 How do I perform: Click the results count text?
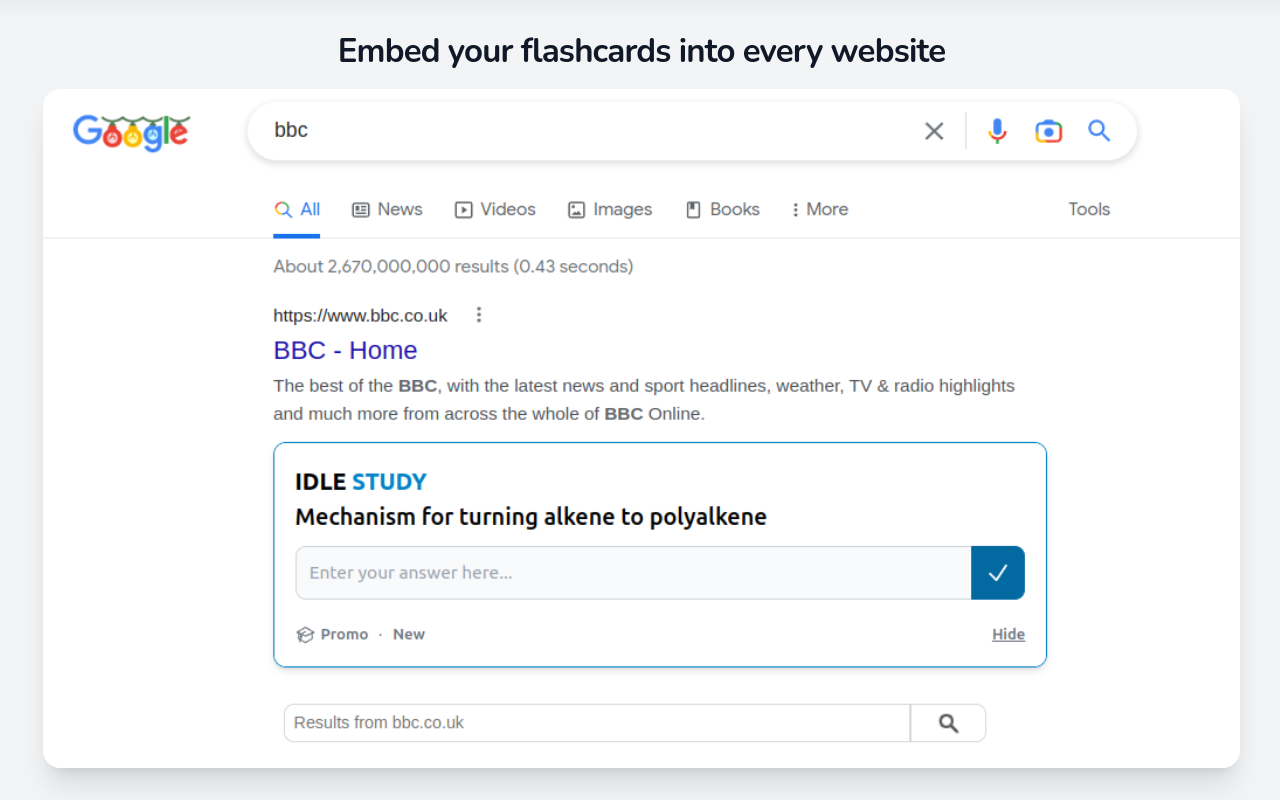tap(453, 266)
